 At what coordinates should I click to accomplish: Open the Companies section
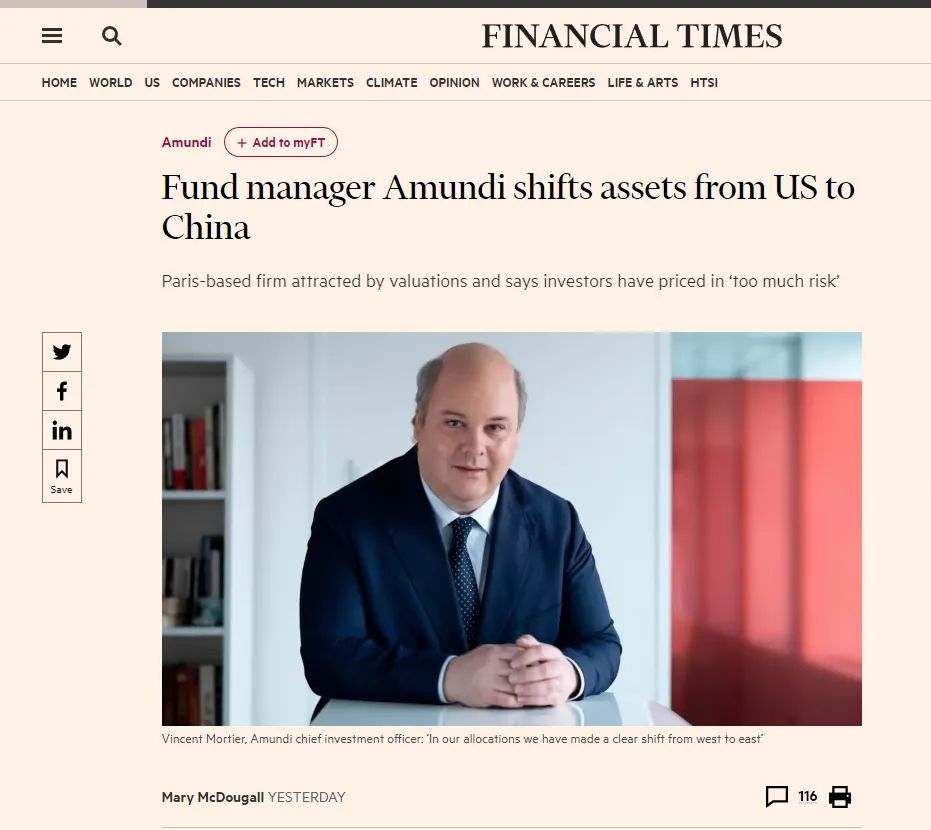point(206,83)
